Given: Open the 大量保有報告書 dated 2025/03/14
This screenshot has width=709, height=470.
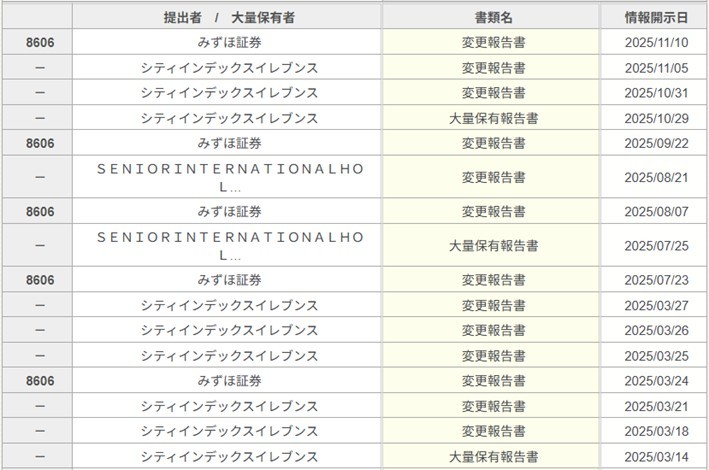Looking at the screenshot, I should pos(493,456).
